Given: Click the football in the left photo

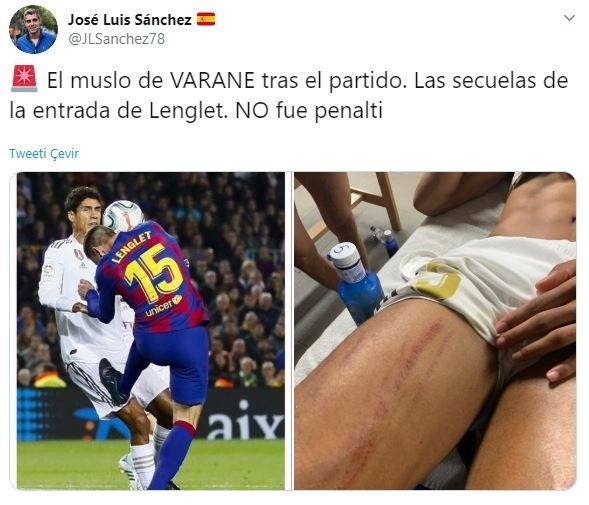Looking at the screenshot, I should pos(123,216).
